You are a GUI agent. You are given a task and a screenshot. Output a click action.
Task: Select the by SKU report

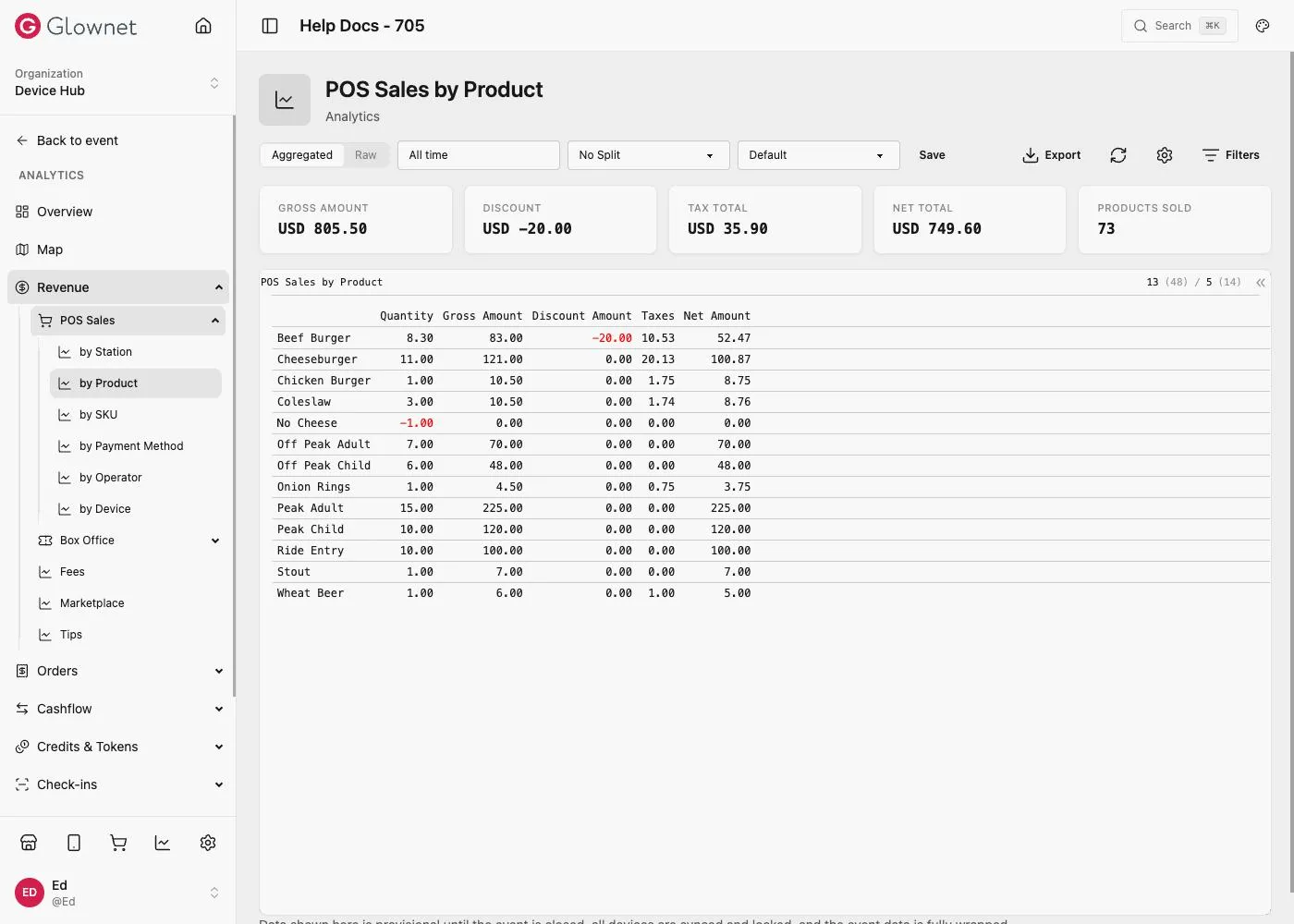point(136,415)
